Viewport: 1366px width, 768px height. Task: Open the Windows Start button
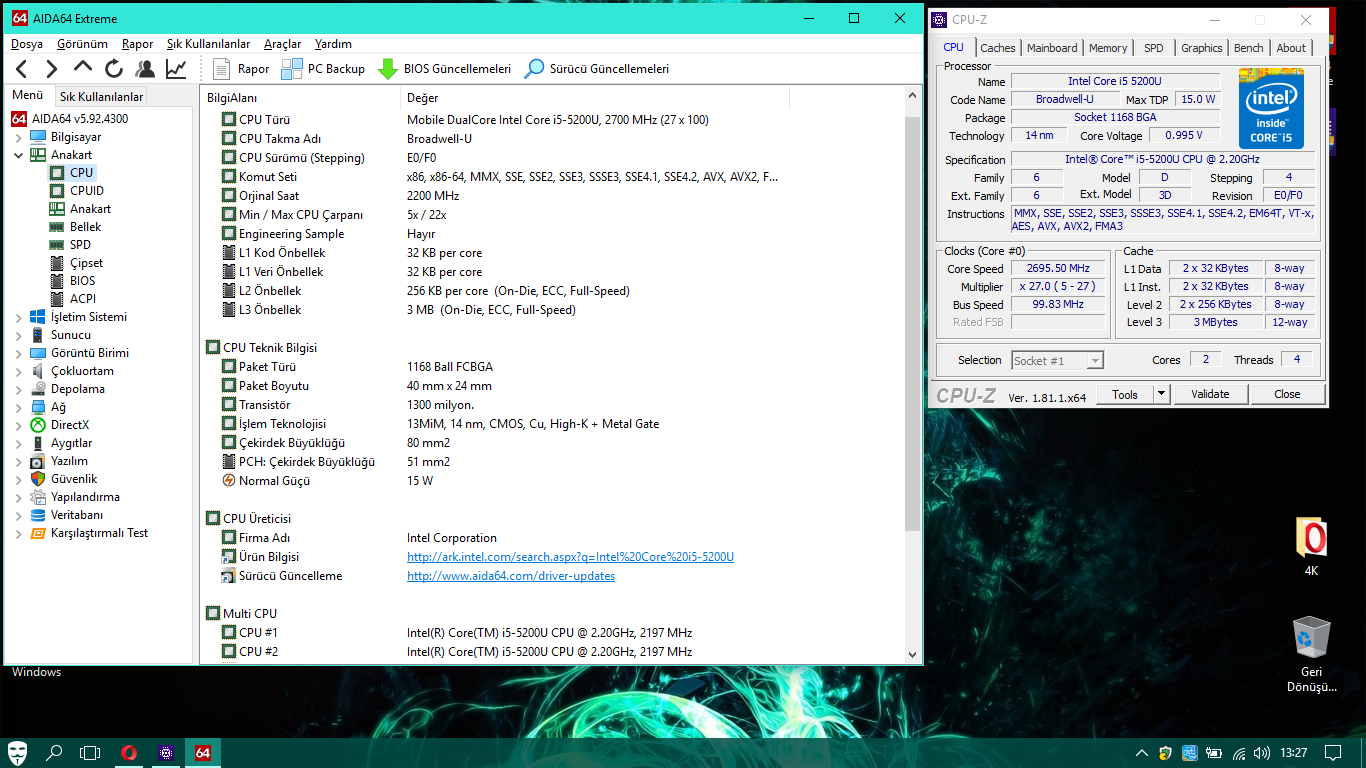click(x=18, y=752)
